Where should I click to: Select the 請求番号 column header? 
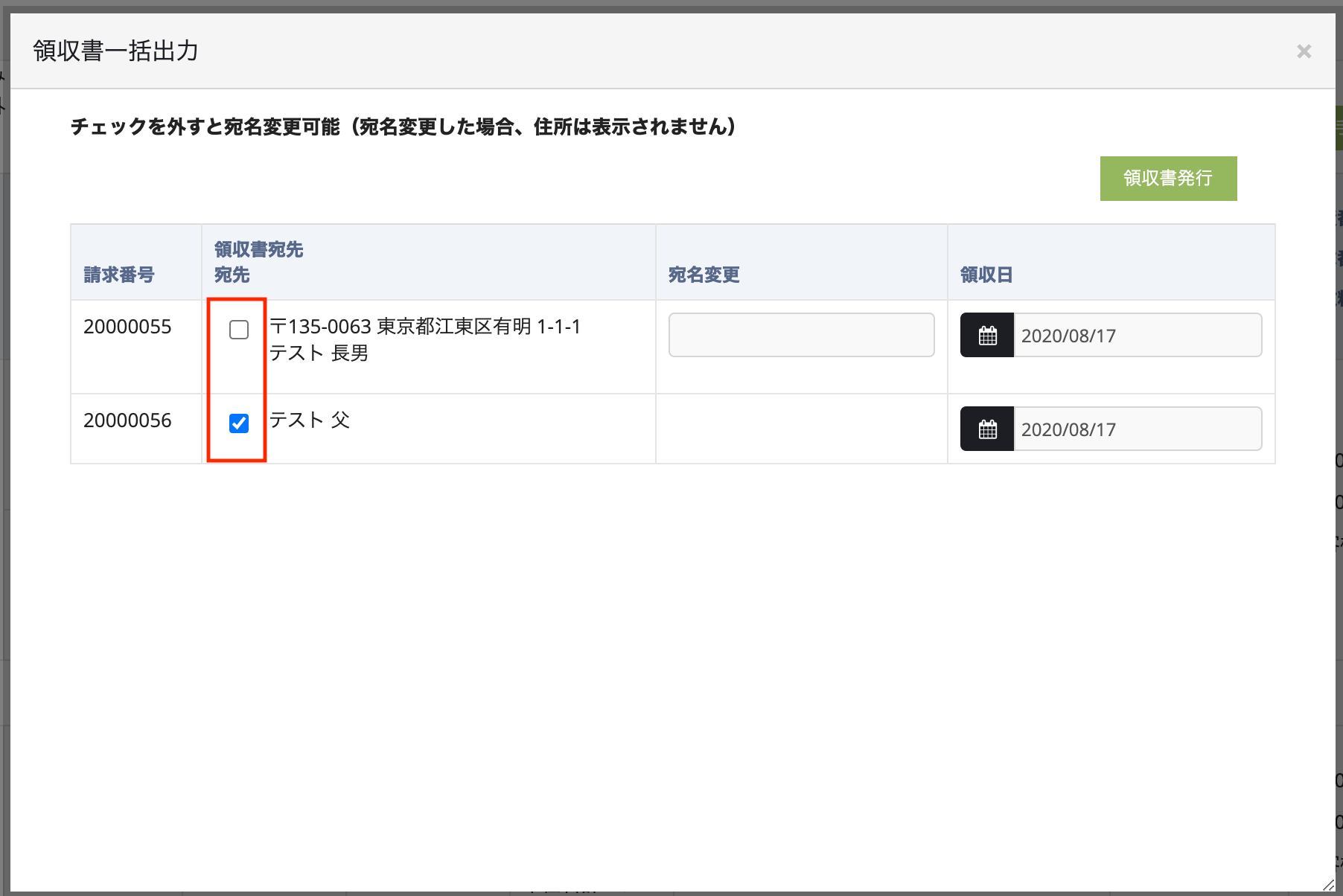tap(119, 275)
